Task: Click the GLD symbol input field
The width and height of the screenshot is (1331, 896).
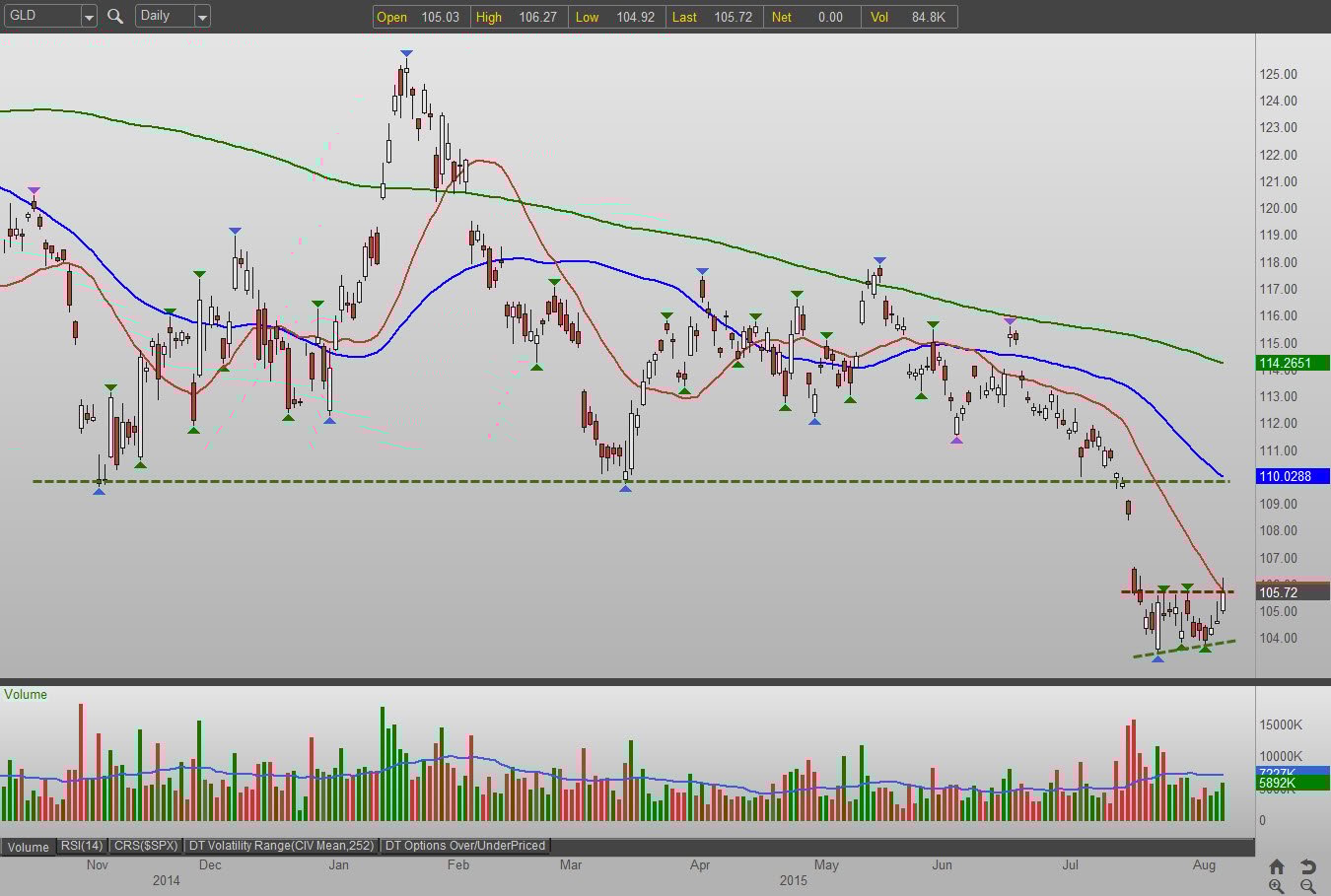Action: point(41,16)
